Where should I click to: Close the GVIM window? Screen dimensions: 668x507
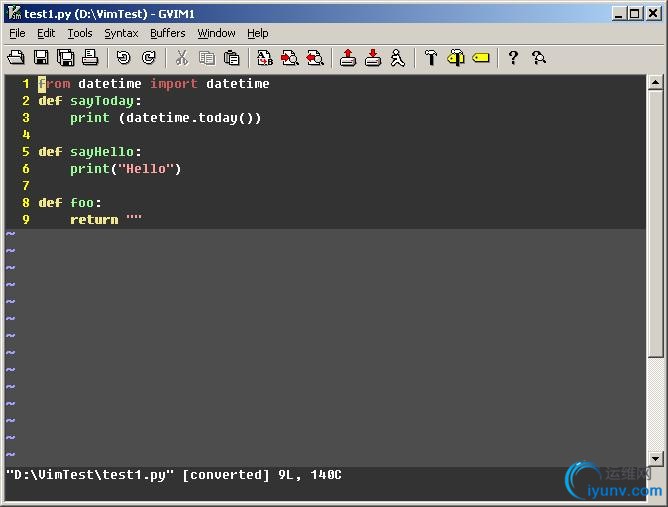pyautogui.click(x=653, y=14)
